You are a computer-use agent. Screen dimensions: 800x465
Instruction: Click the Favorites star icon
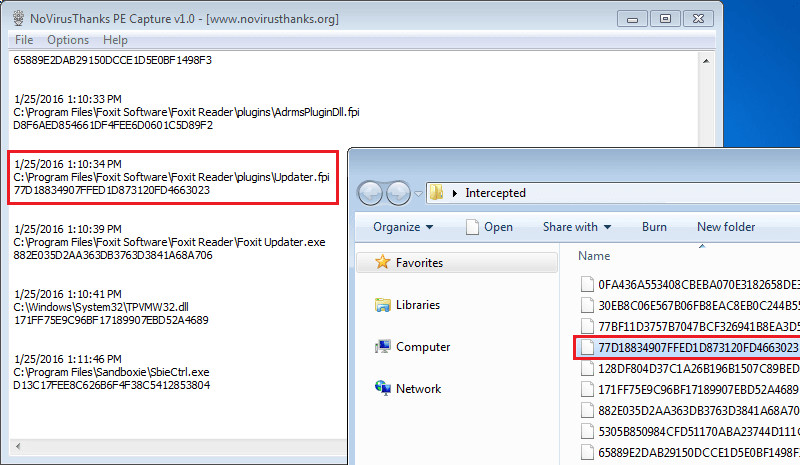click(383, 262)
